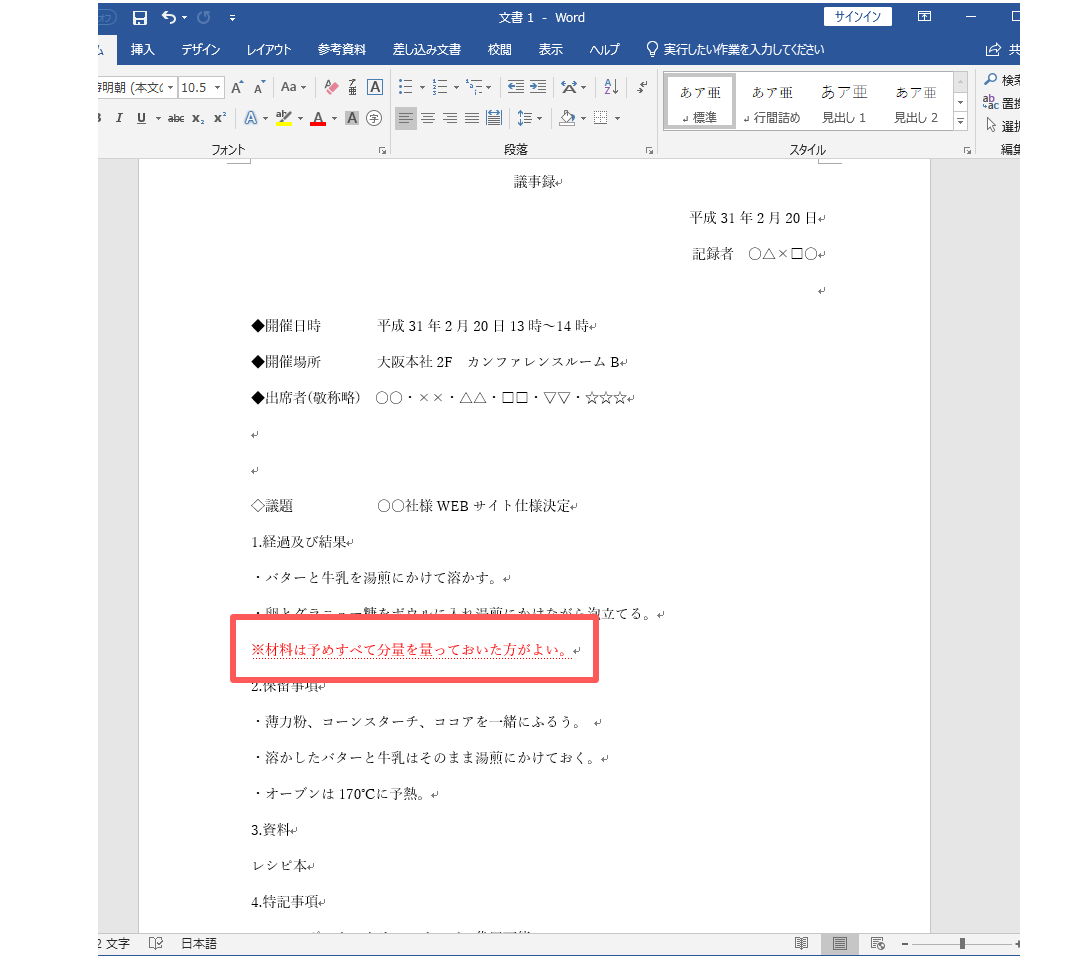The width and height of the screenshot is (1087, 956).
Task: Apply paragraph shading with paint bucket
Action: tap(567, 118)
